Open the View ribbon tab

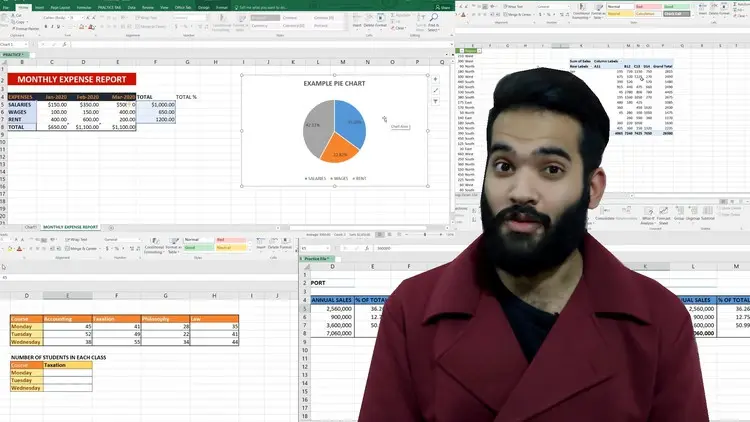point(164,8)
